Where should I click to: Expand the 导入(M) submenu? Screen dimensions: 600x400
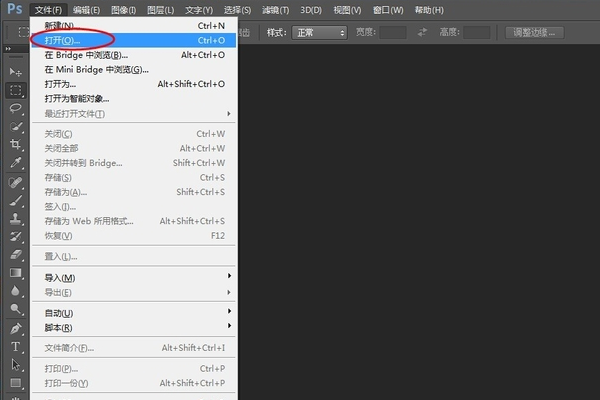pyautogui.click(x=134, y=278)
